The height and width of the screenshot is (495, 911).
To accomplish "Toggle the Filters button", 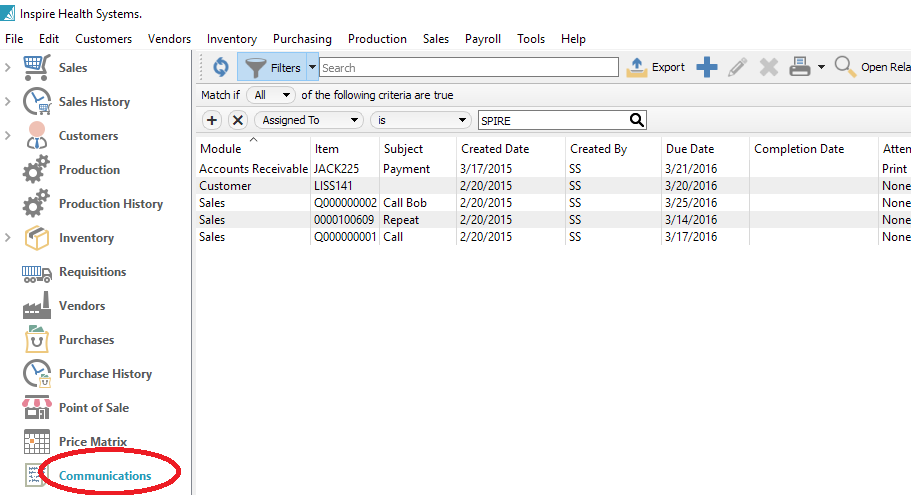I will [x=273, y=68].
